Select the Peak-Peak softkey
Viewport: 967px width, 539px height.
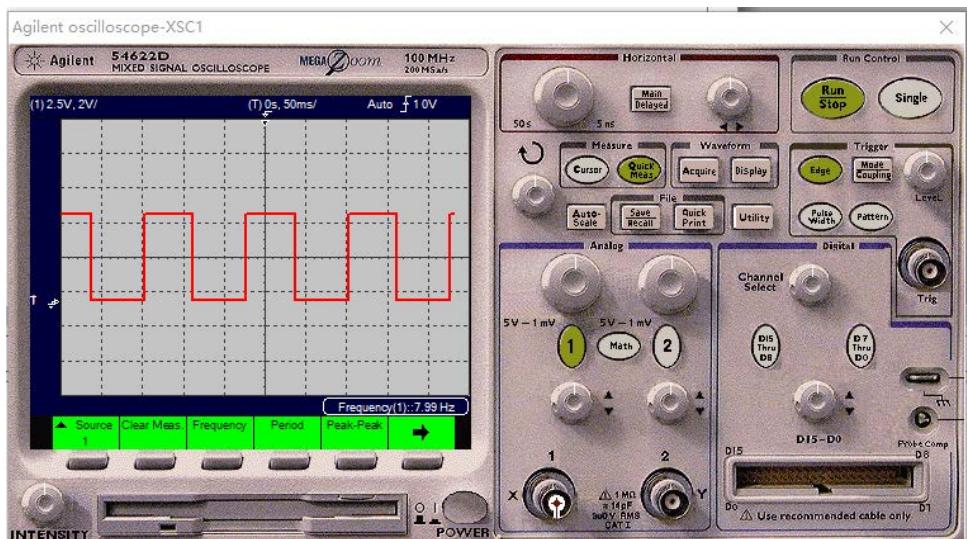click(353, 431)
